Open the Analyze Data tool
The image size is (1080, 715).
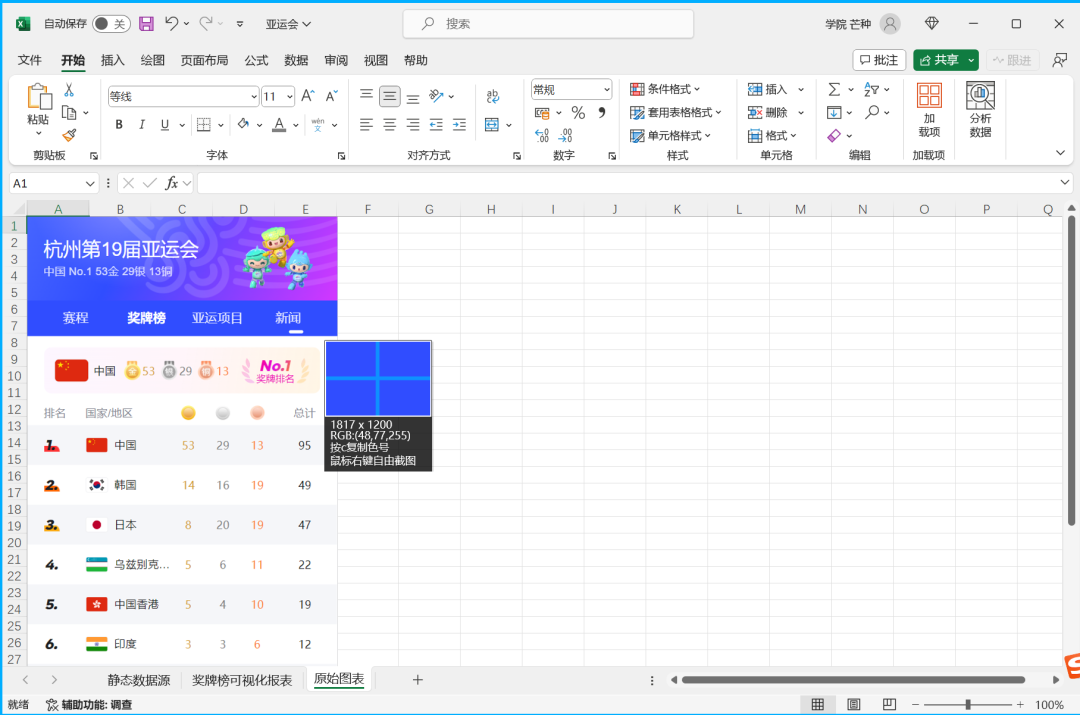980,110
